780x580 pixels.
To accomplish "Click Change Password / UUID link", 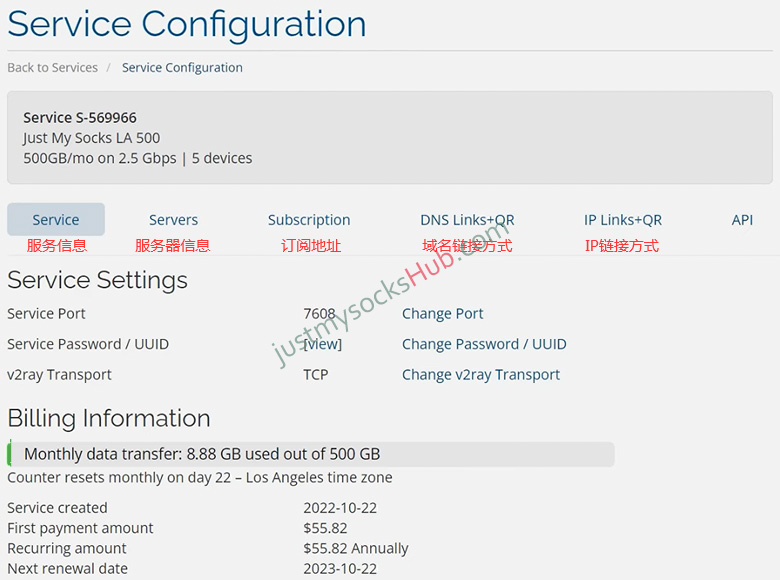I will click(484, 344).
